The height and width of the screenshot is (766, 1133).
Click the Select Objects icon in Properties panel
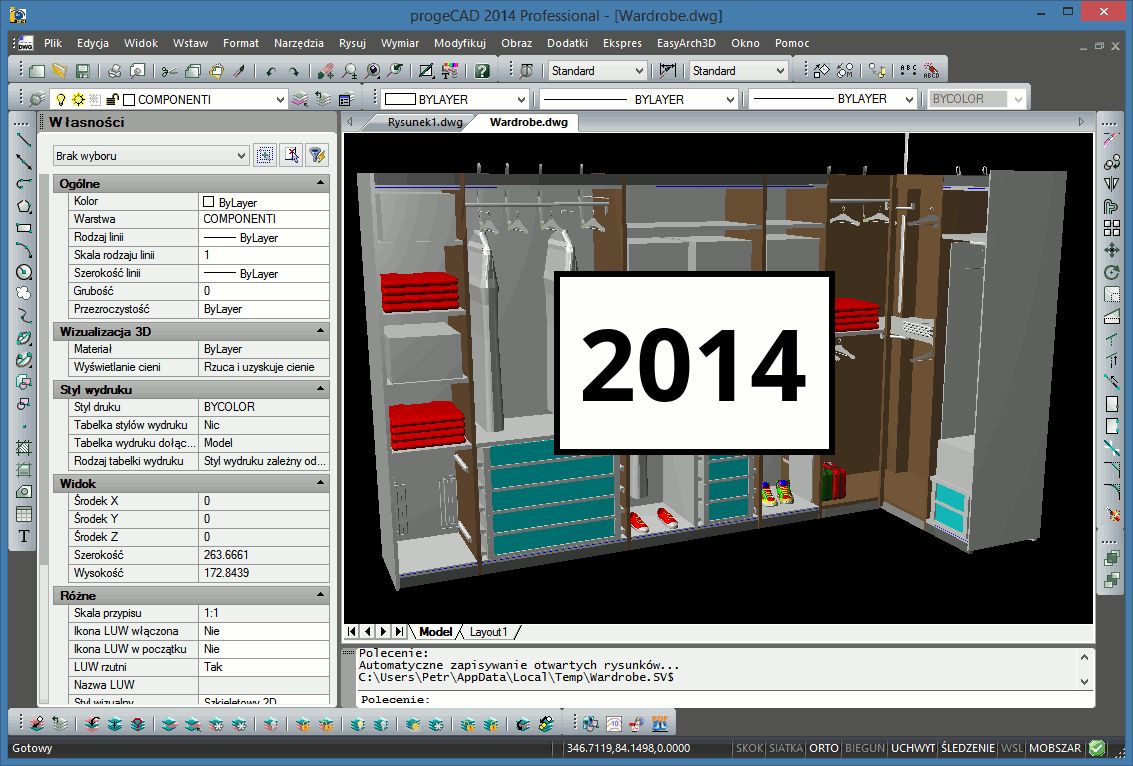(291, 155)
